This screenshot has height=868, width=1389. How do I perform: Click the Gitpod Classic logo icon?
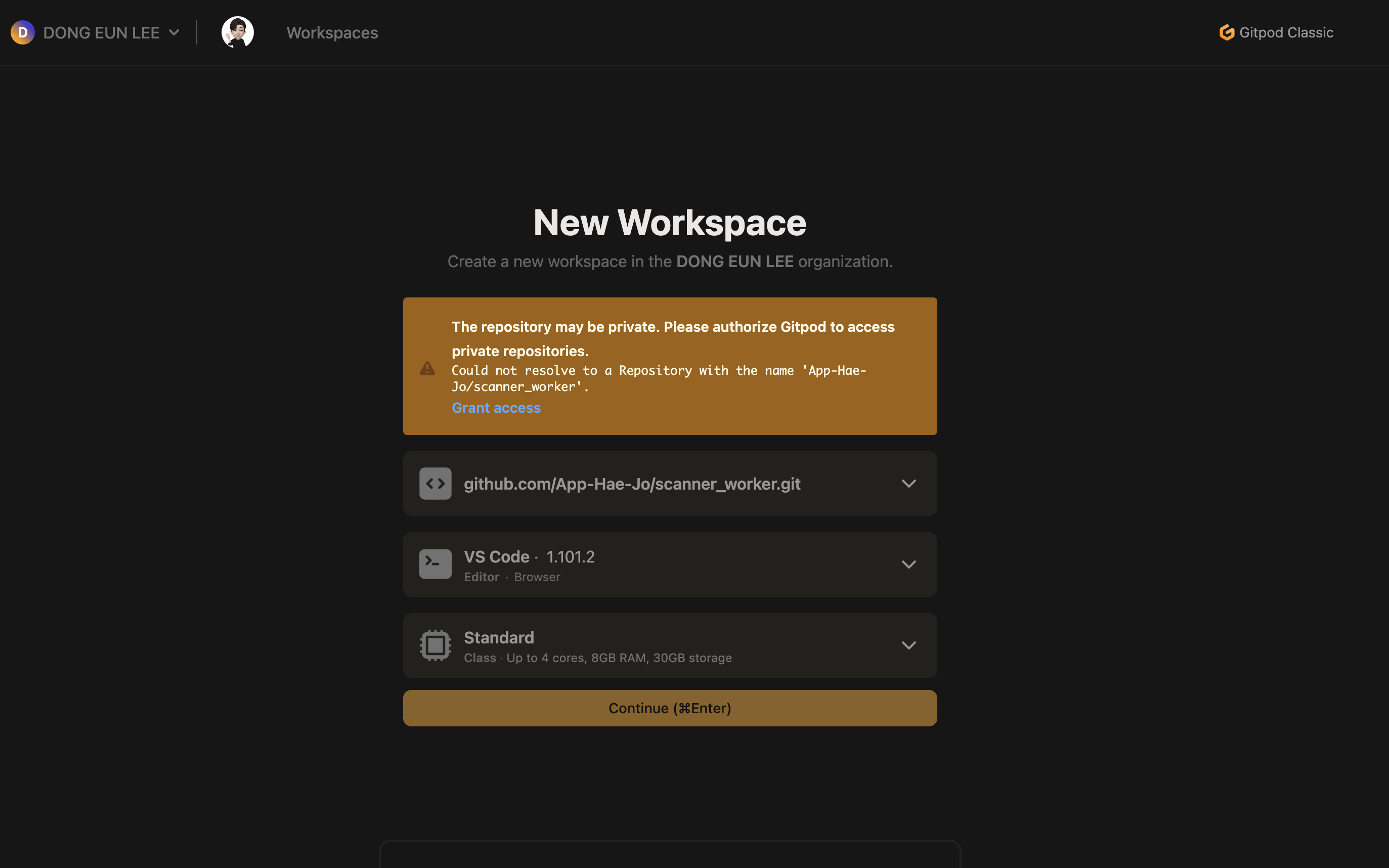[1227, 33]
